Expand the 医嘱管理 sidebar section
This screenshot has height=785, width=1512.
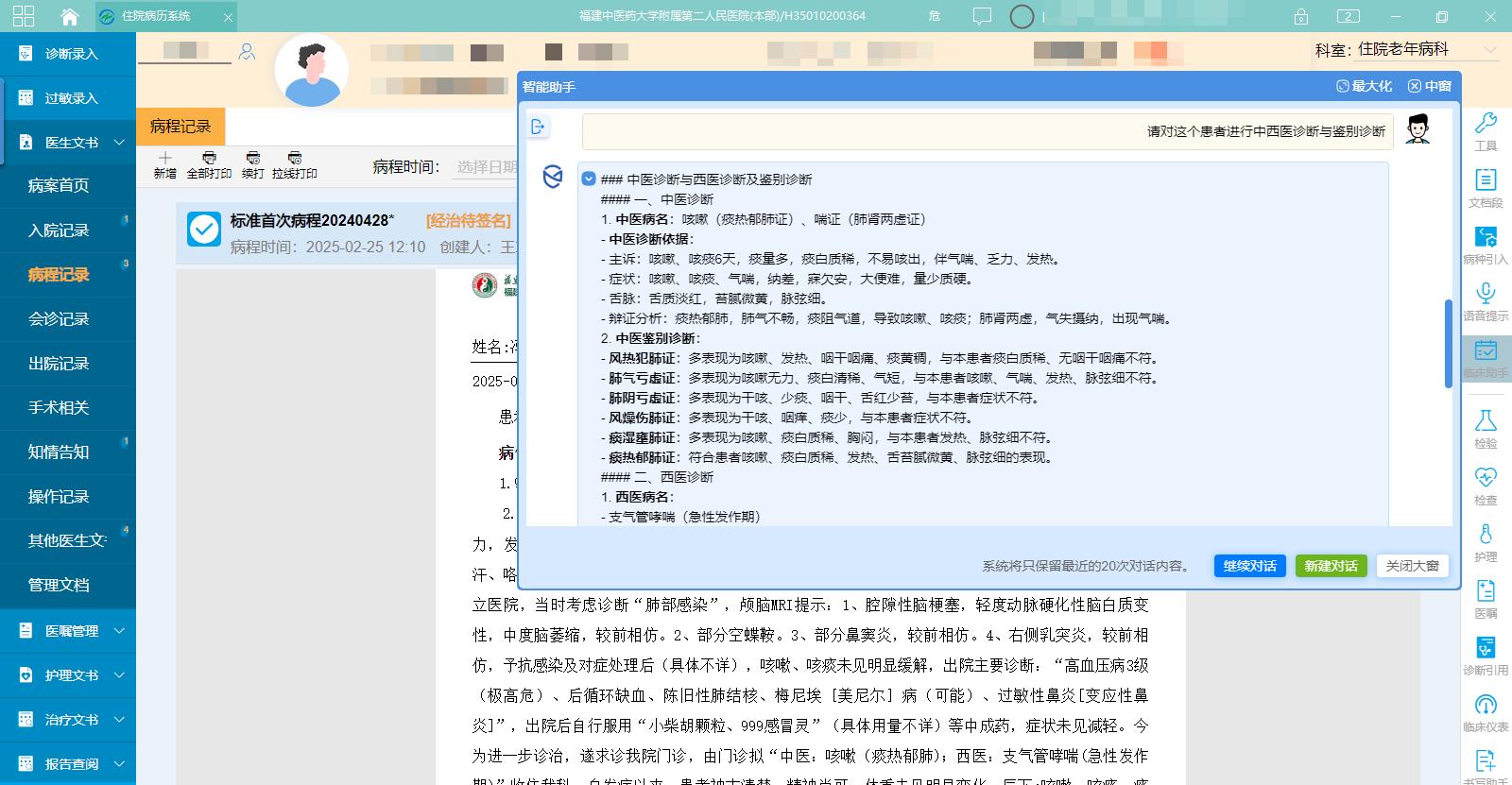coord(119,631)
